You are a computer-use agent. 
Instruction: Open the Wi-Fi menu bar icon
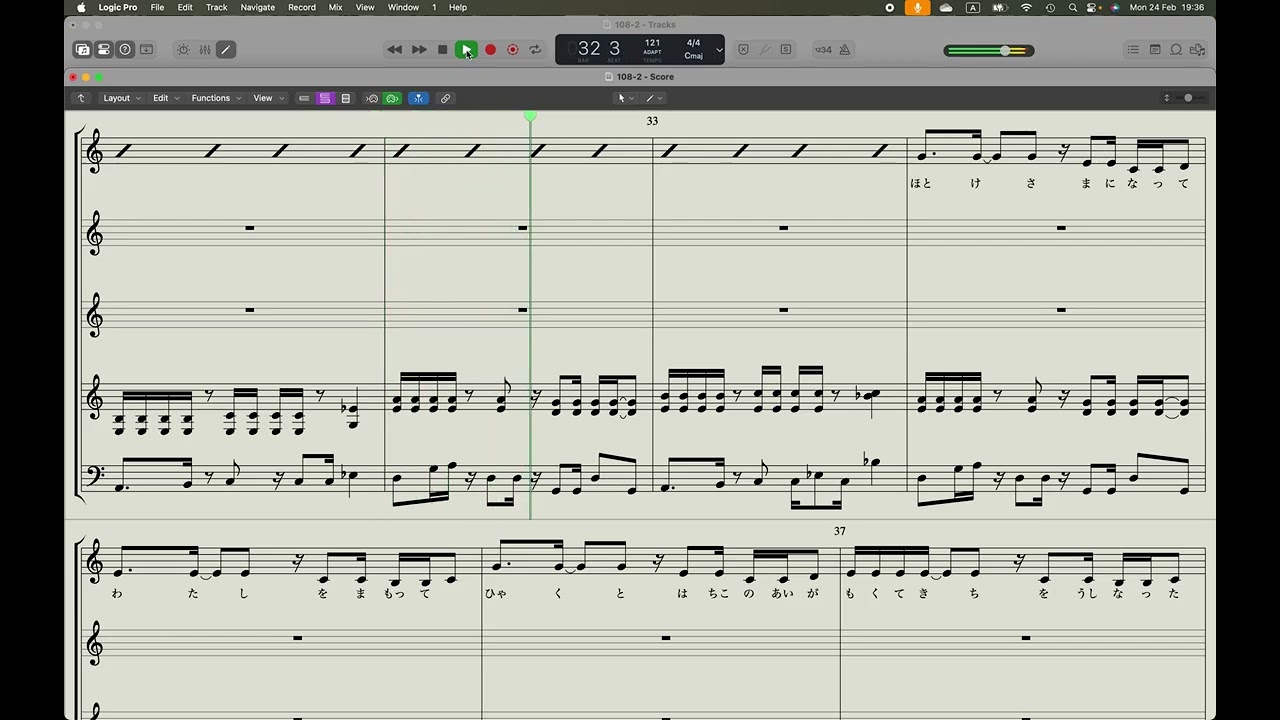click(x=1026, y=7)
